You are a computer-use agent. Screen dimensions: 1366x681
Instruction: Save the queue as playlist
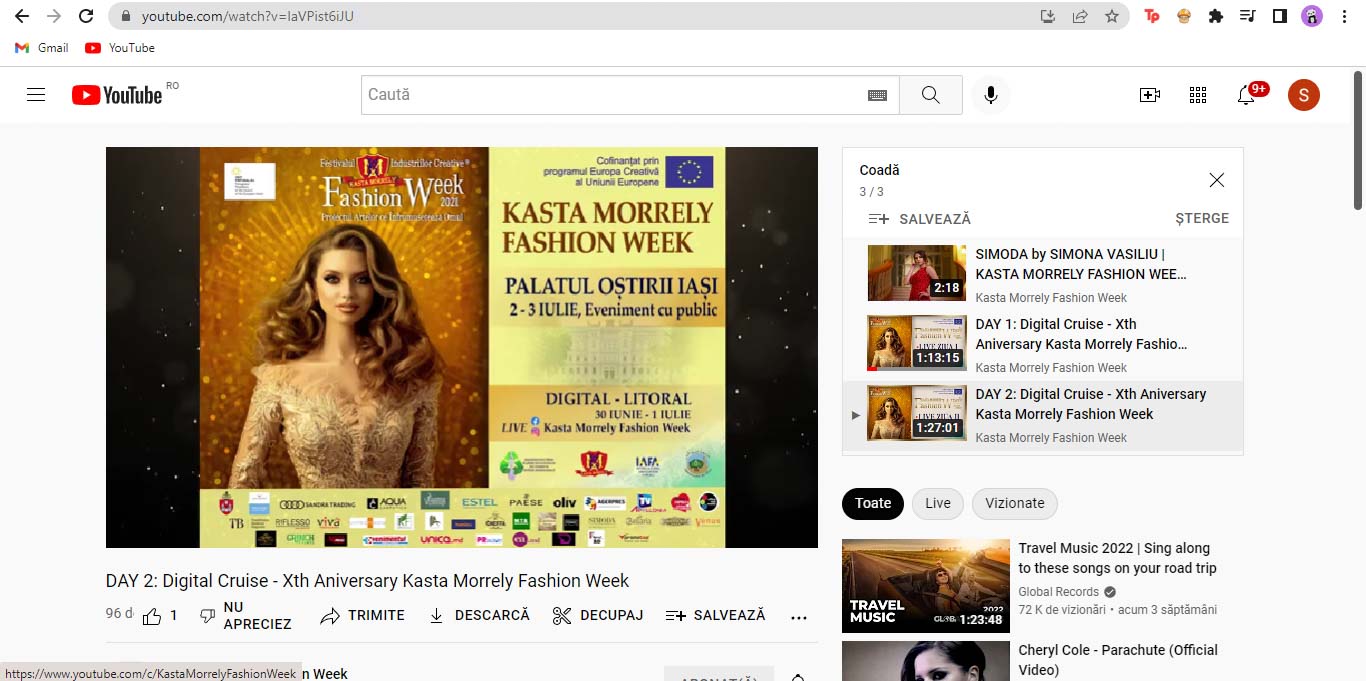pyautogui.click(x=919, y=219)
